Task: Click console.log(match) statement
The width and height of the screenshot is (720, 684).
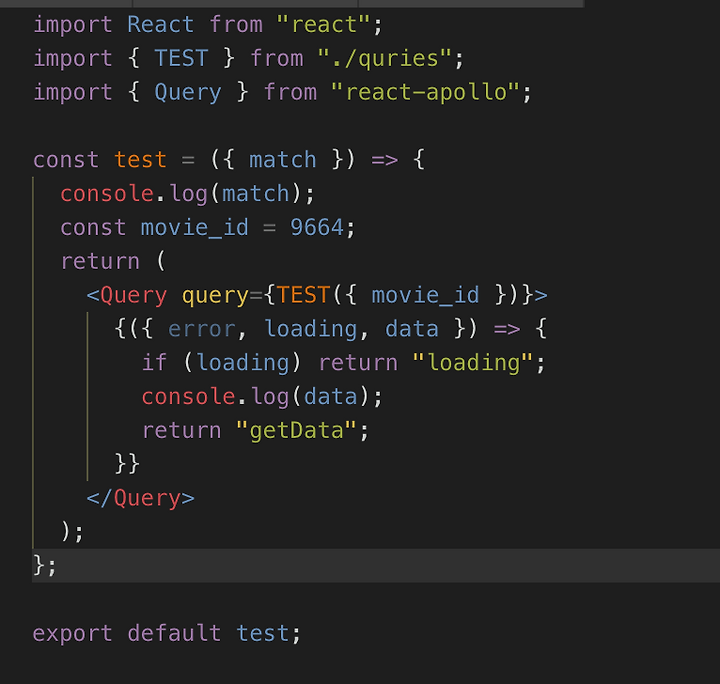Action: 188,194
